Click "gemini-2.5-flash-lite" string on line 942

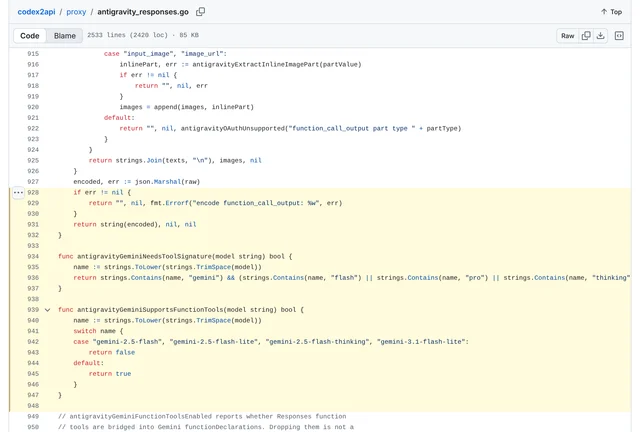(213, 342)
